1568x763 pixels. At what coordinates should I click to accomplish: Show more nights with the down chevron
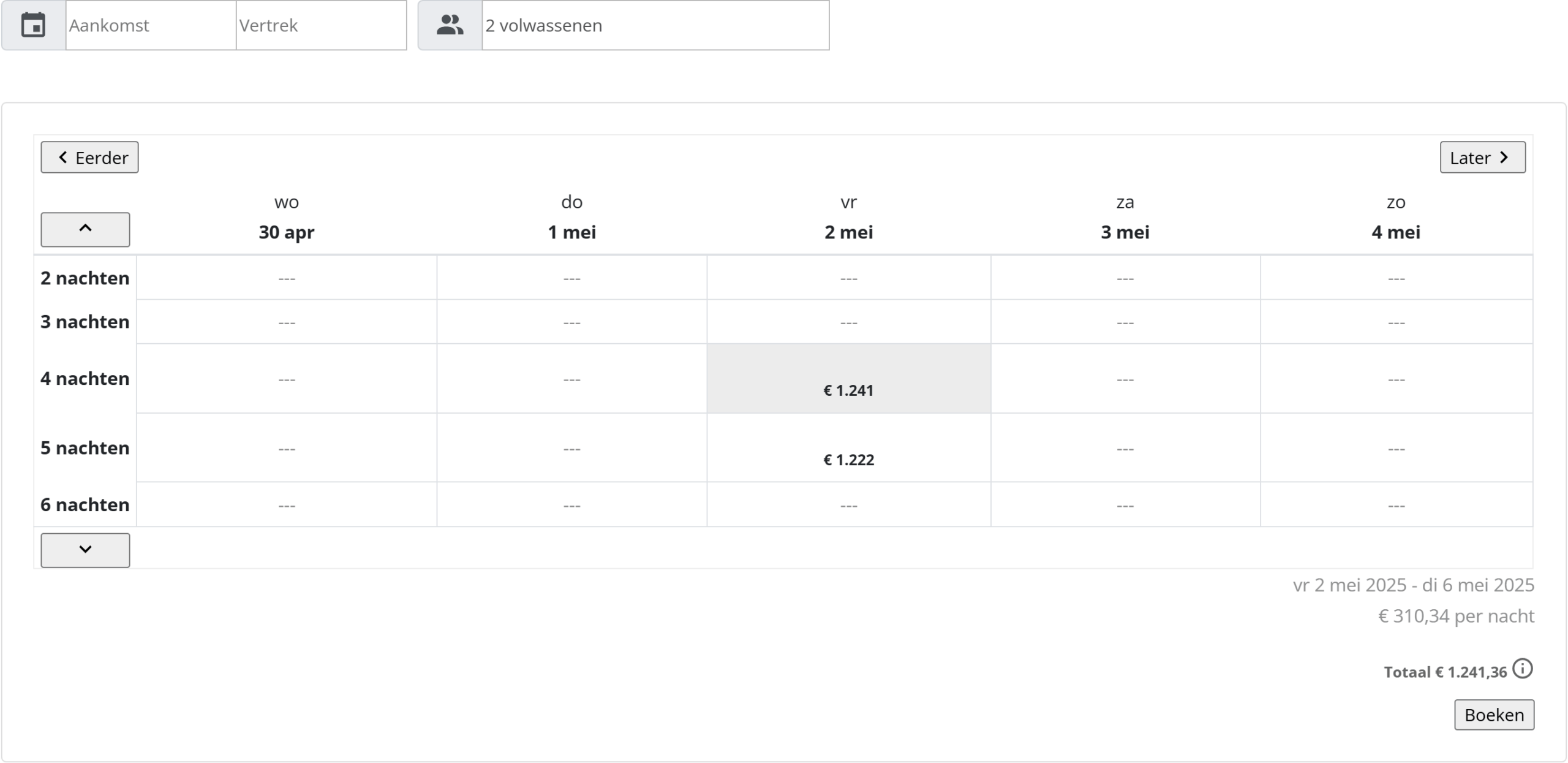coord(85,550)
